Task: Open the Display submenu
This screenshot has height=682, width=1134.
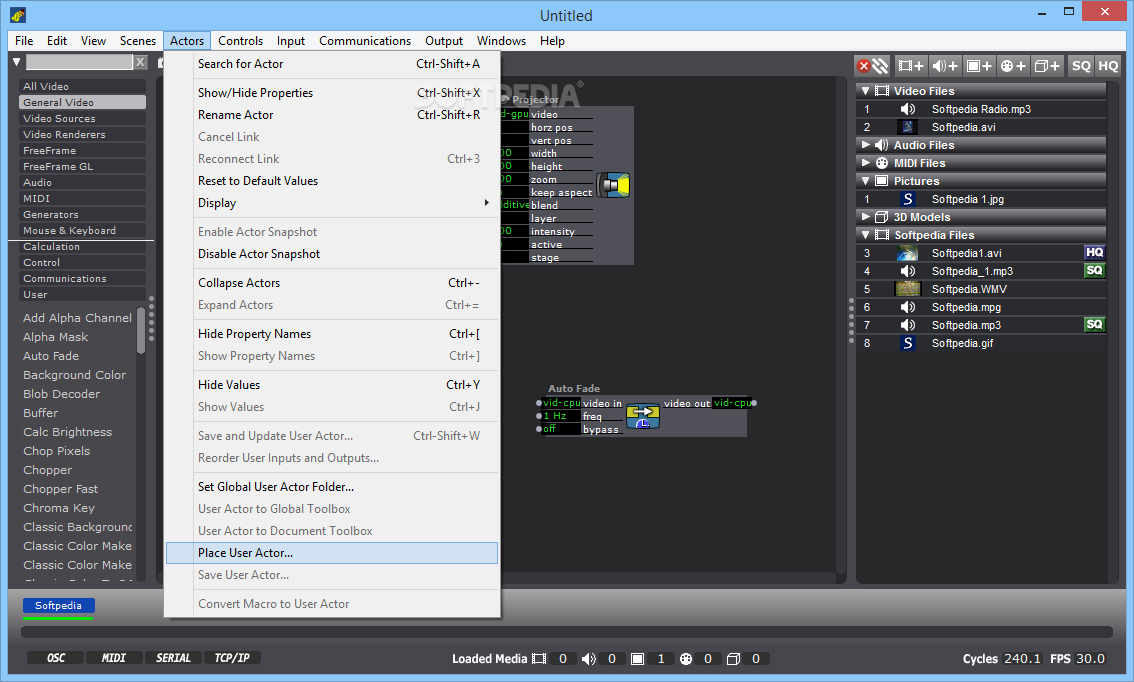Action: 332,203
